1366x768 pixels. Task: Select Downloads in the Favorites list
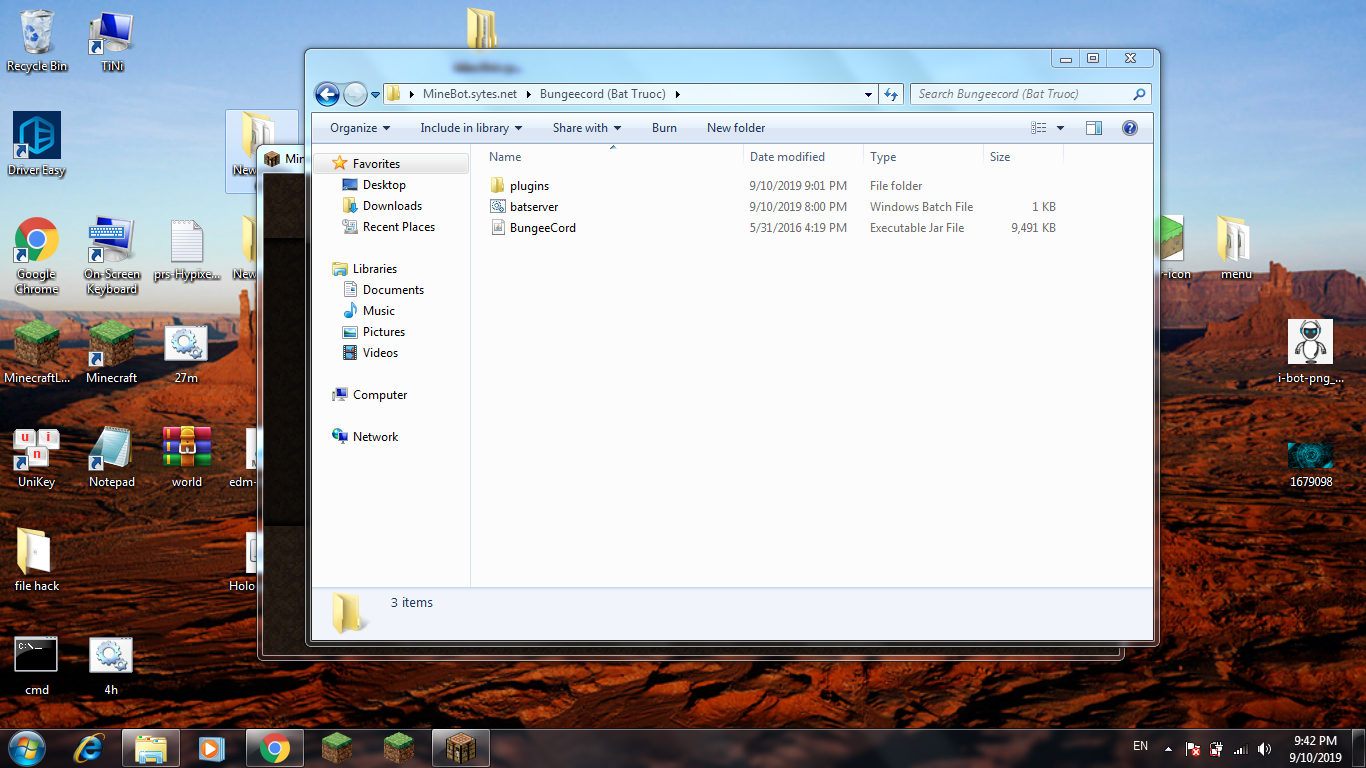pos(392,206)
